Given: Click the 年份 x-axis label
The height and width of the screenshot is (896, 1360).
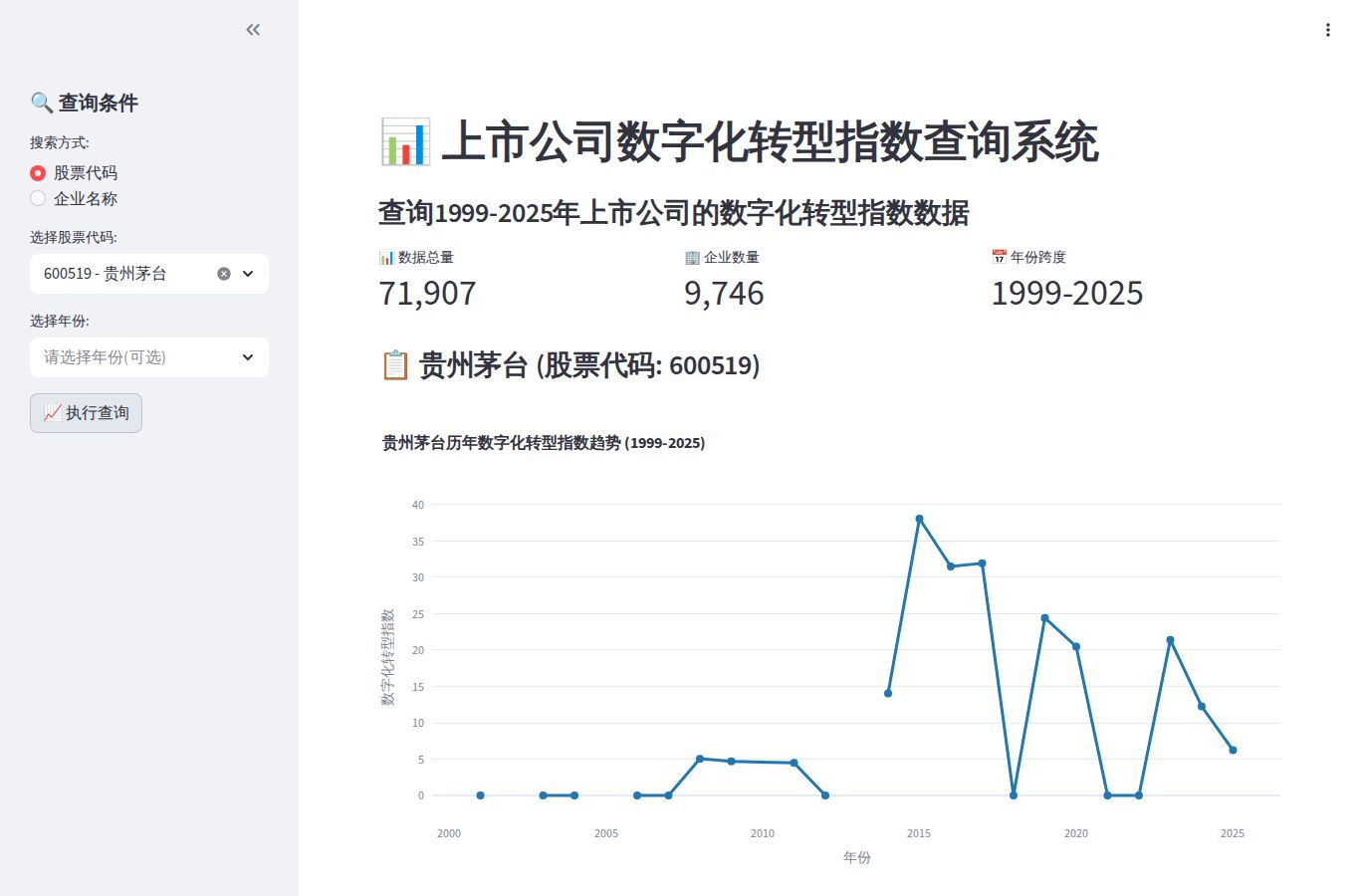Looking at the screenshot, I should (x=857, y=857).
